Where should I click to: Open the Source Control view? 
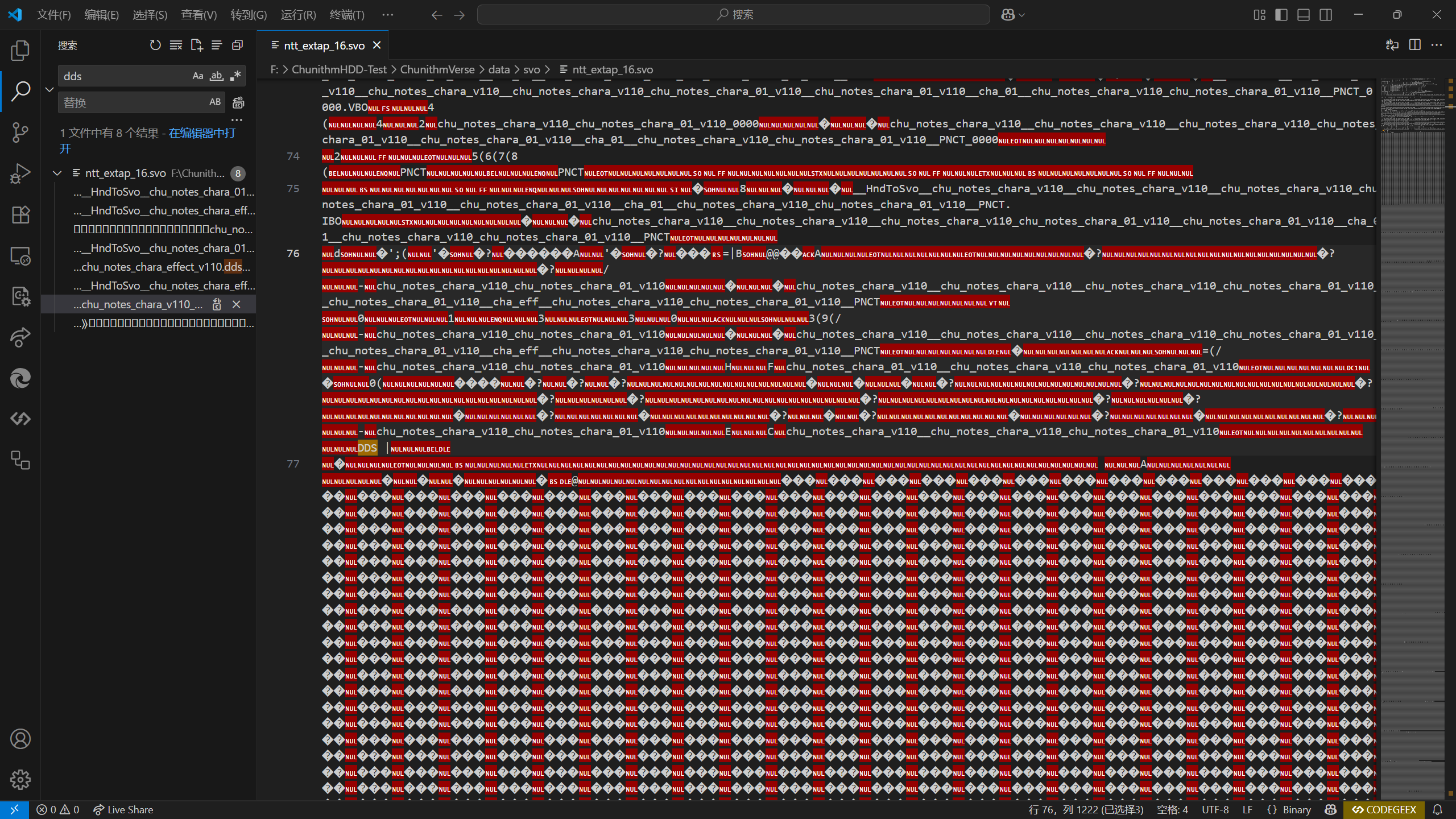20,133
